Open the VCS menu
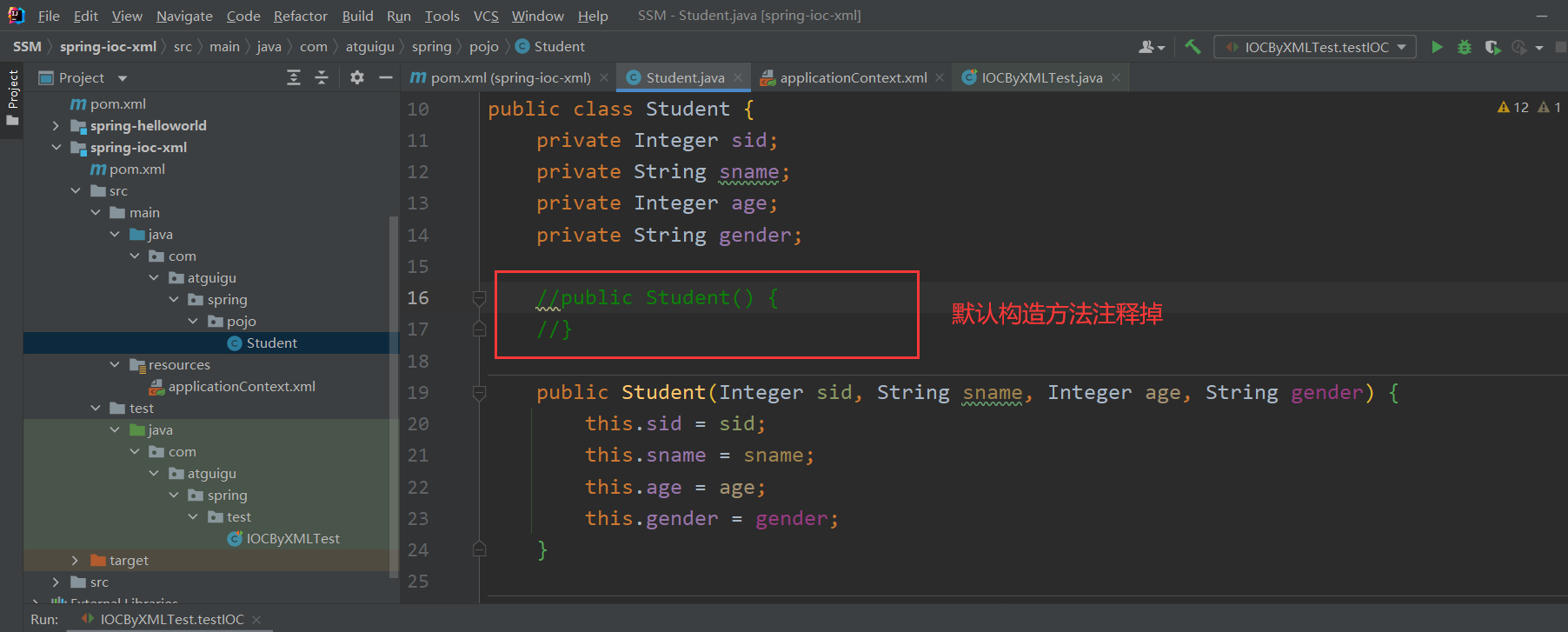 pyautogui.click(x=486, y=16)
